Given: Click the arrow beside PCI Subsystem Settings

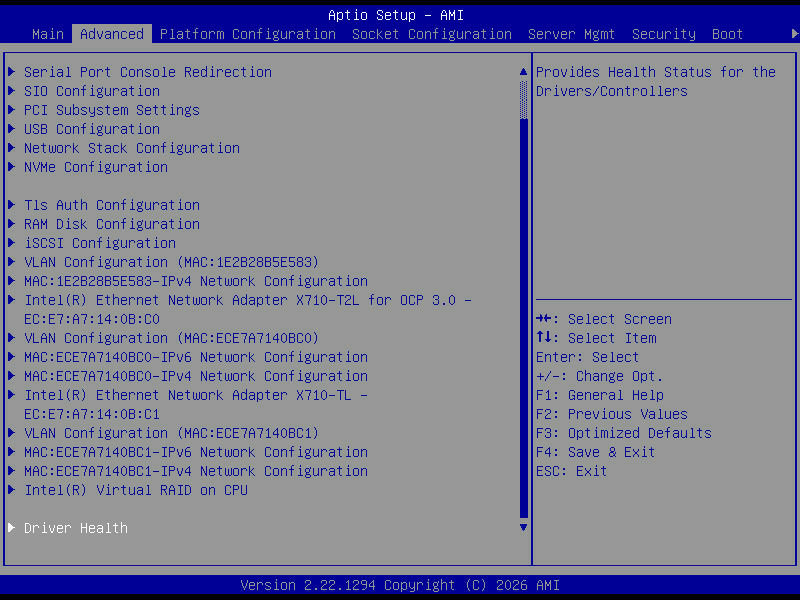Looking at the screenshot, I should tap(11, 110).
